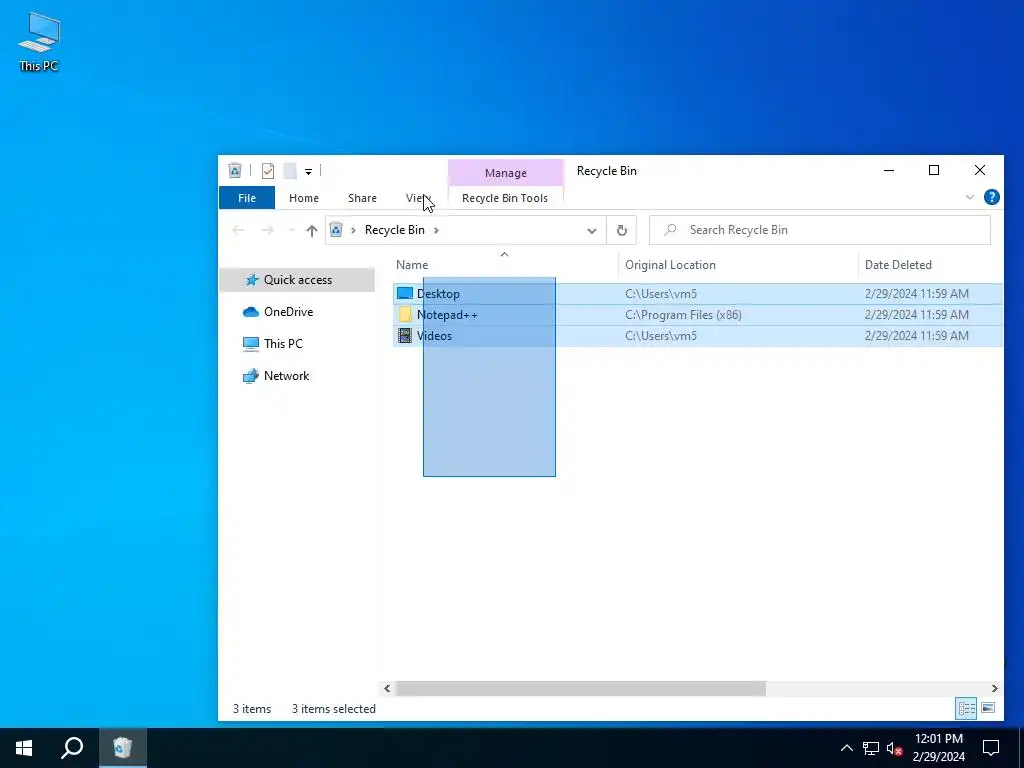The image size is (1024, 768).
Task: Click the Recycle Bin icon in title bar
Action: (234, 171)
